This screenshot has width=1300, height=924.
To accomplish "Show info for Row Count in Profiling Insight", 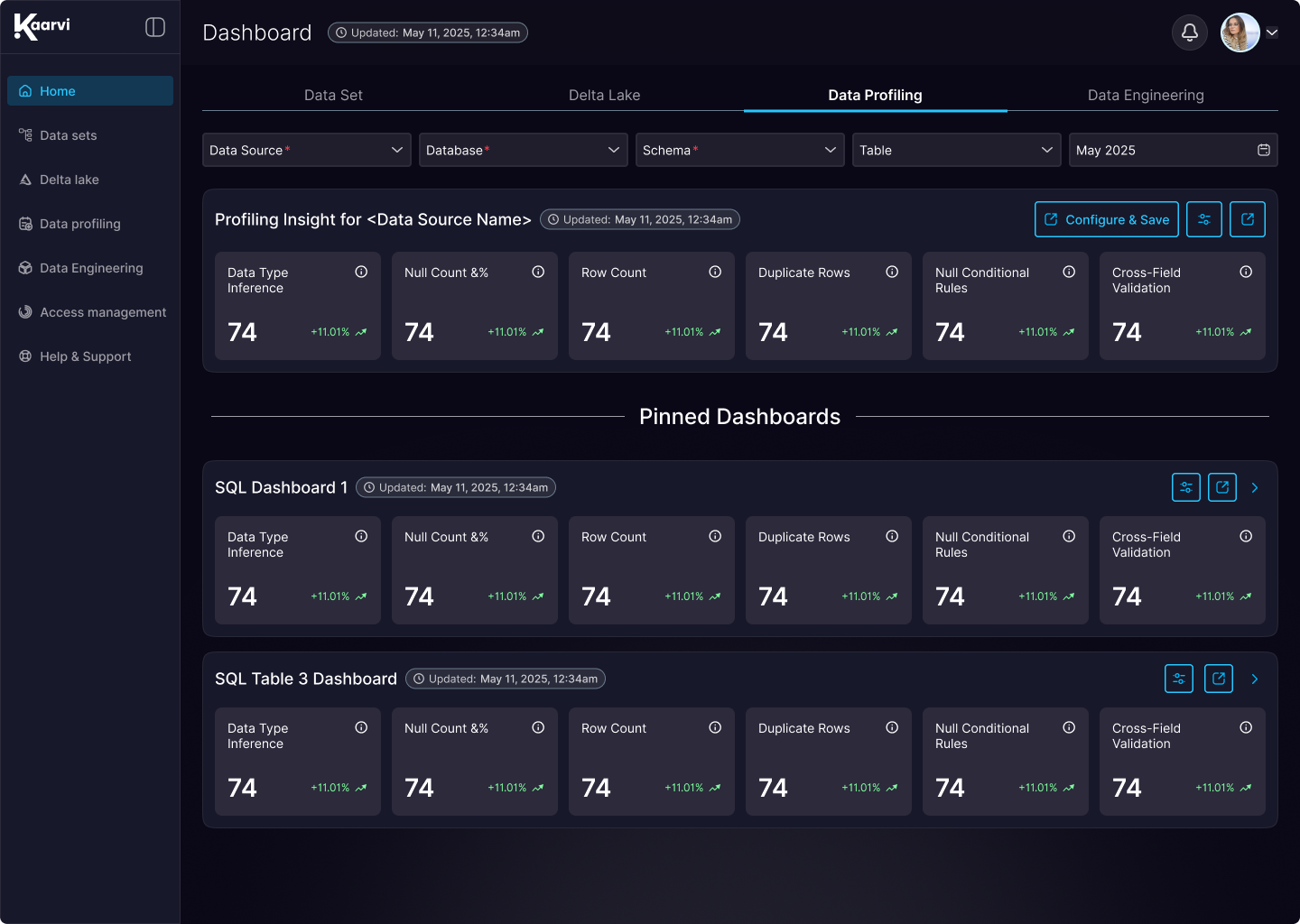I will pyautogui.click(x=715, y=272).
